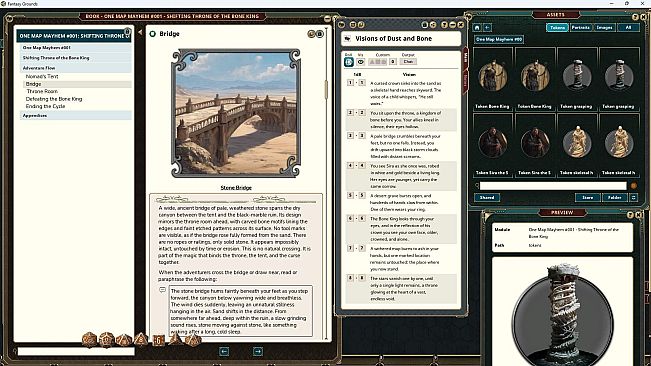The width and height of the screenshot is (651, 366).
Task: Open Nomad's Tent page in index
Action: tap(42, 76)
